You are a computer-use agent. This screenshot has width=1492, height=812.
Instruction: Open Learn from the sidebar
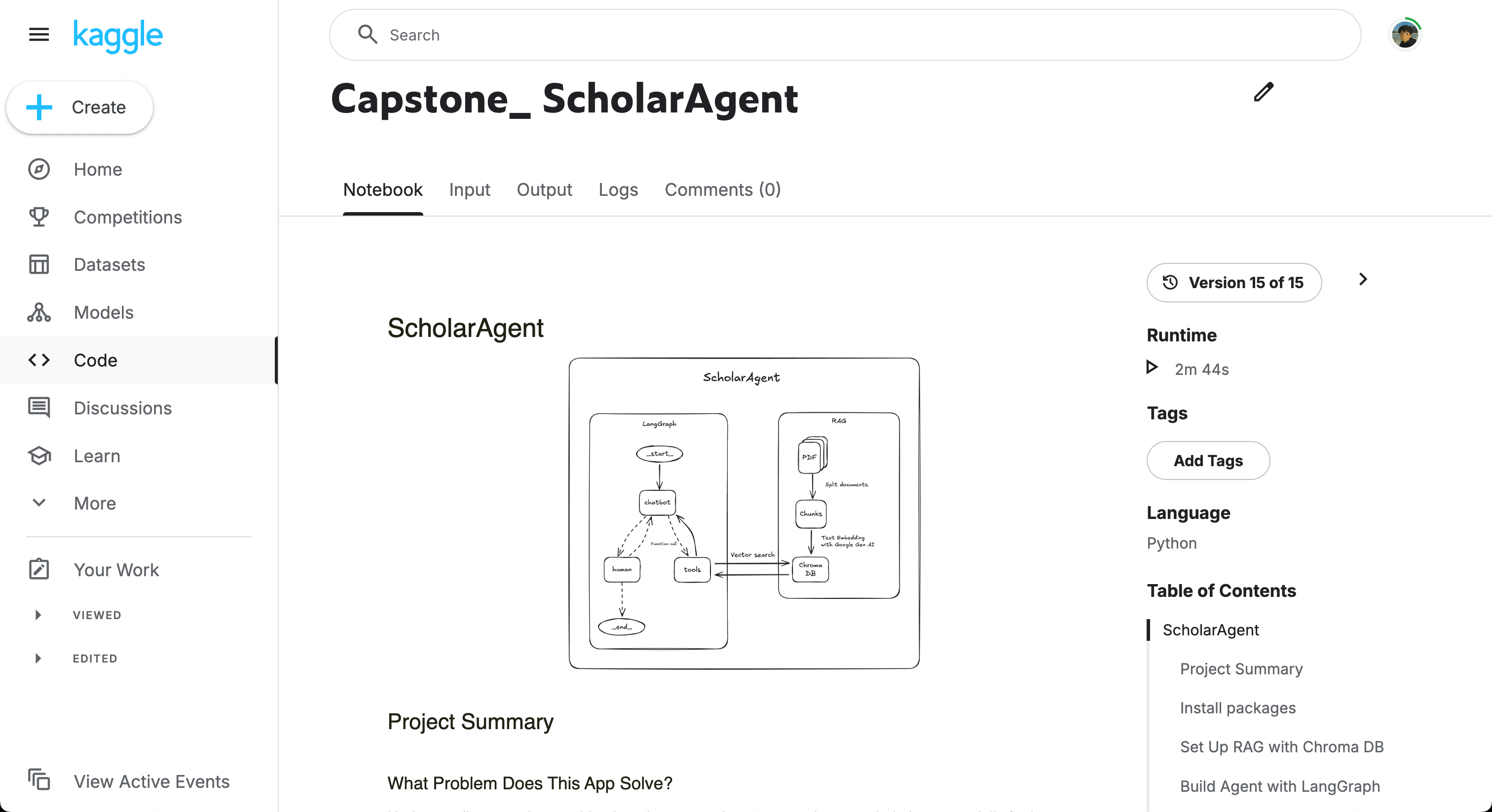(x=97, y=456)
